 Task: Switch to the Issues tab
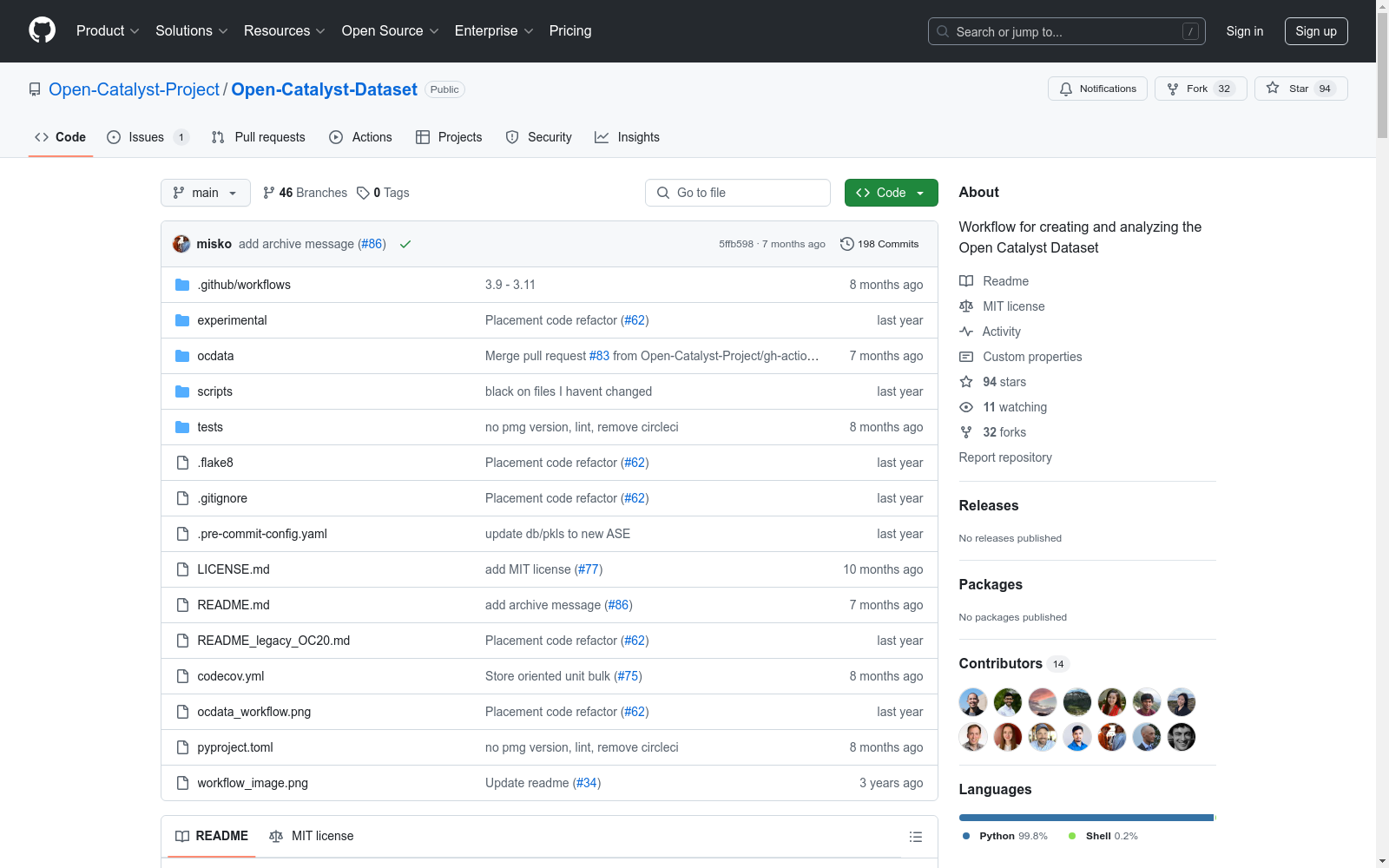coord(148,137)
